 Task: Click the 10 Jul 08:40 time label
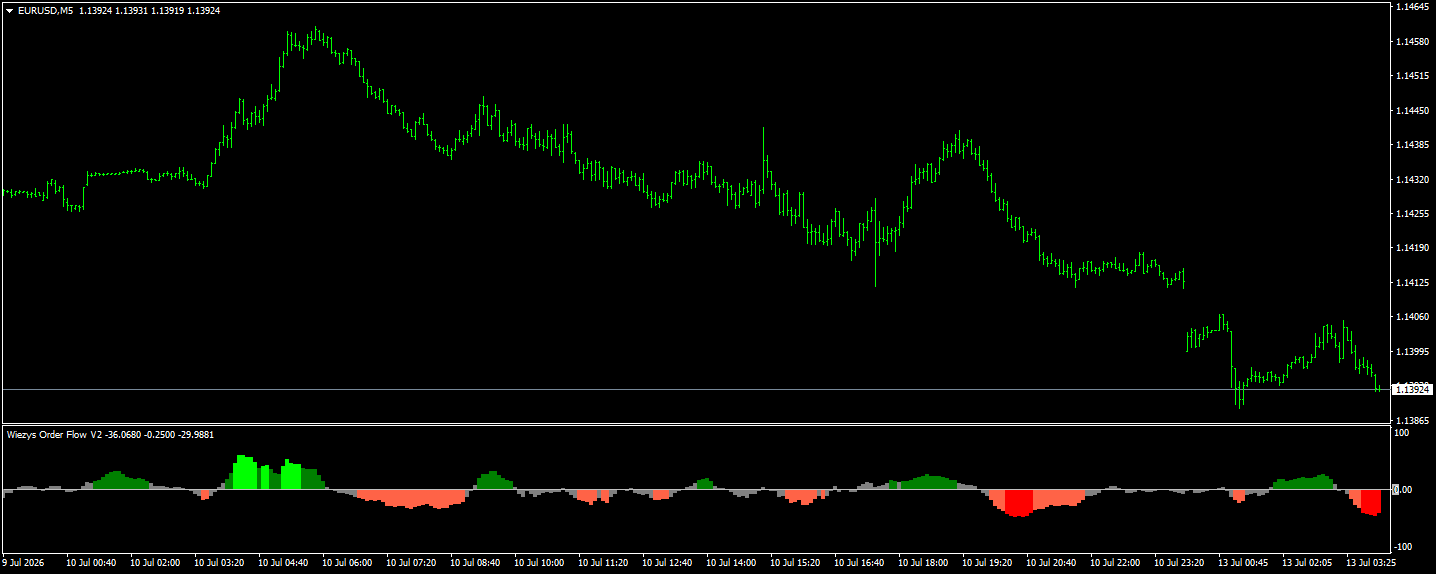[x=475, y=563]
